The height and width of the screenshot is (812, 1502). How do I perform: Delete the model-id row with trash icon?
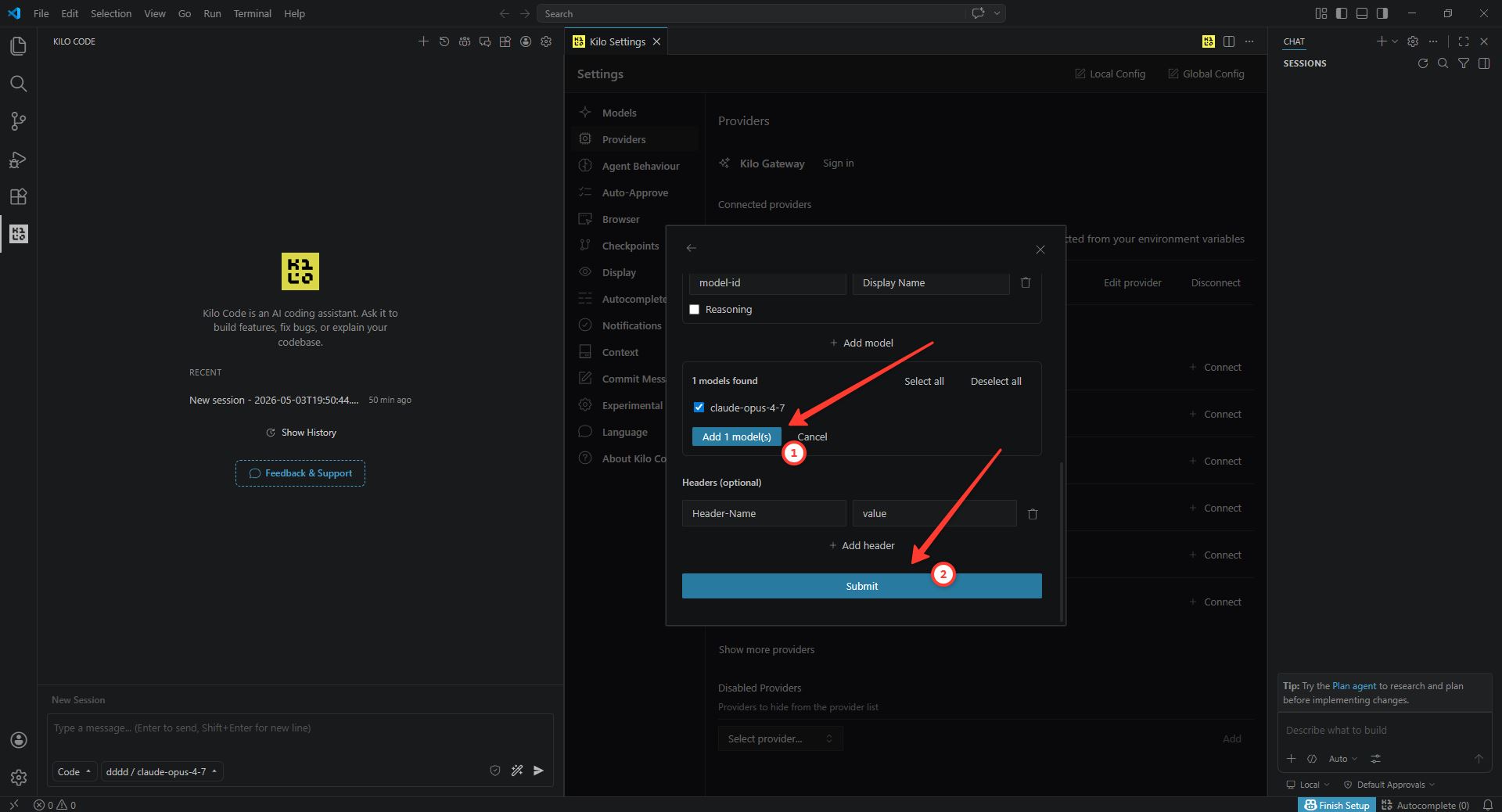[x=1026, y=282]
